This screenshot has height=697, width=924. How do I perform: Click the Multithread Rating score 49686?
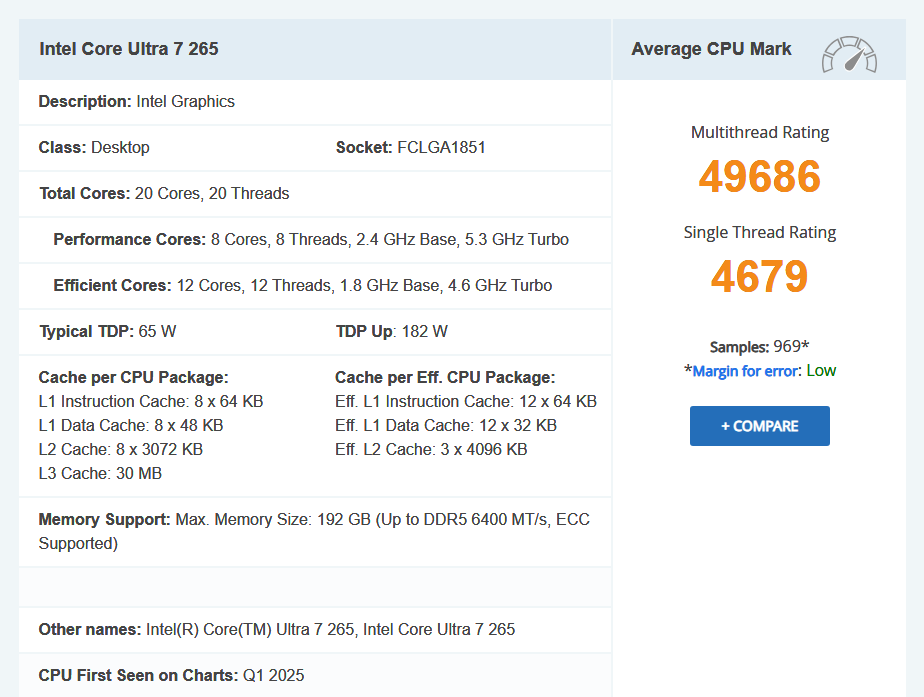[759, 177]
